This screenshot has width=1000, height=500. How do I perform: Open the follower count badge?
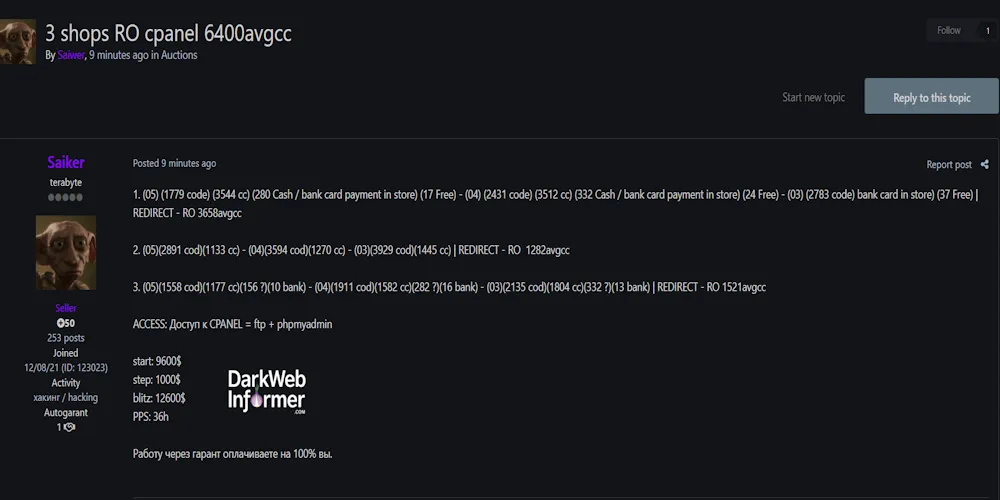coord(988,31)
